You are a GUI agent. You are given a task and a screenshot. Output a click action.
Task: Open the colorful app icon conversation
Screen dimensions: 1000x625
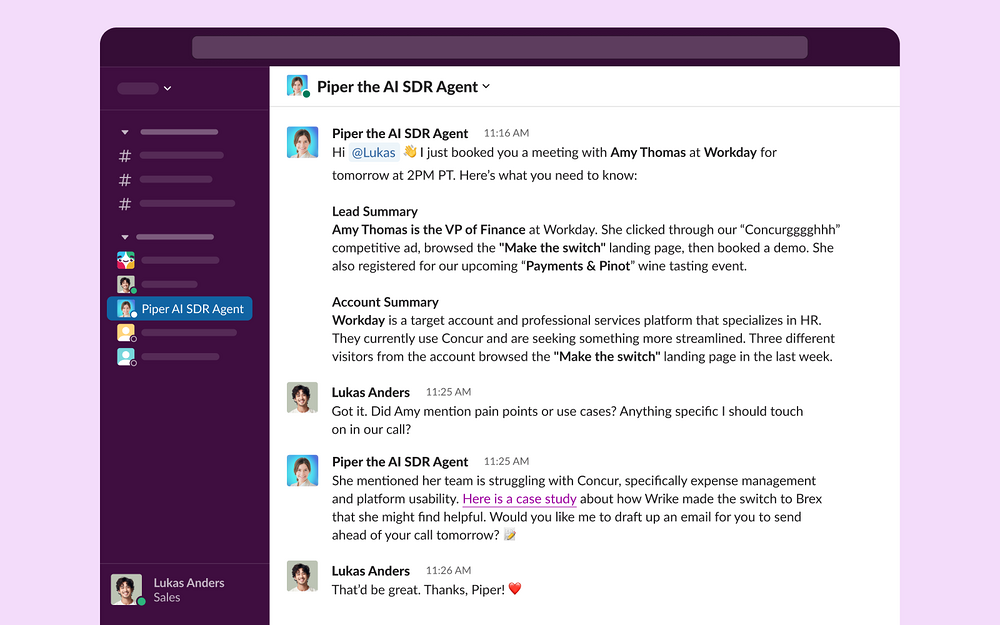pos(126,260)
